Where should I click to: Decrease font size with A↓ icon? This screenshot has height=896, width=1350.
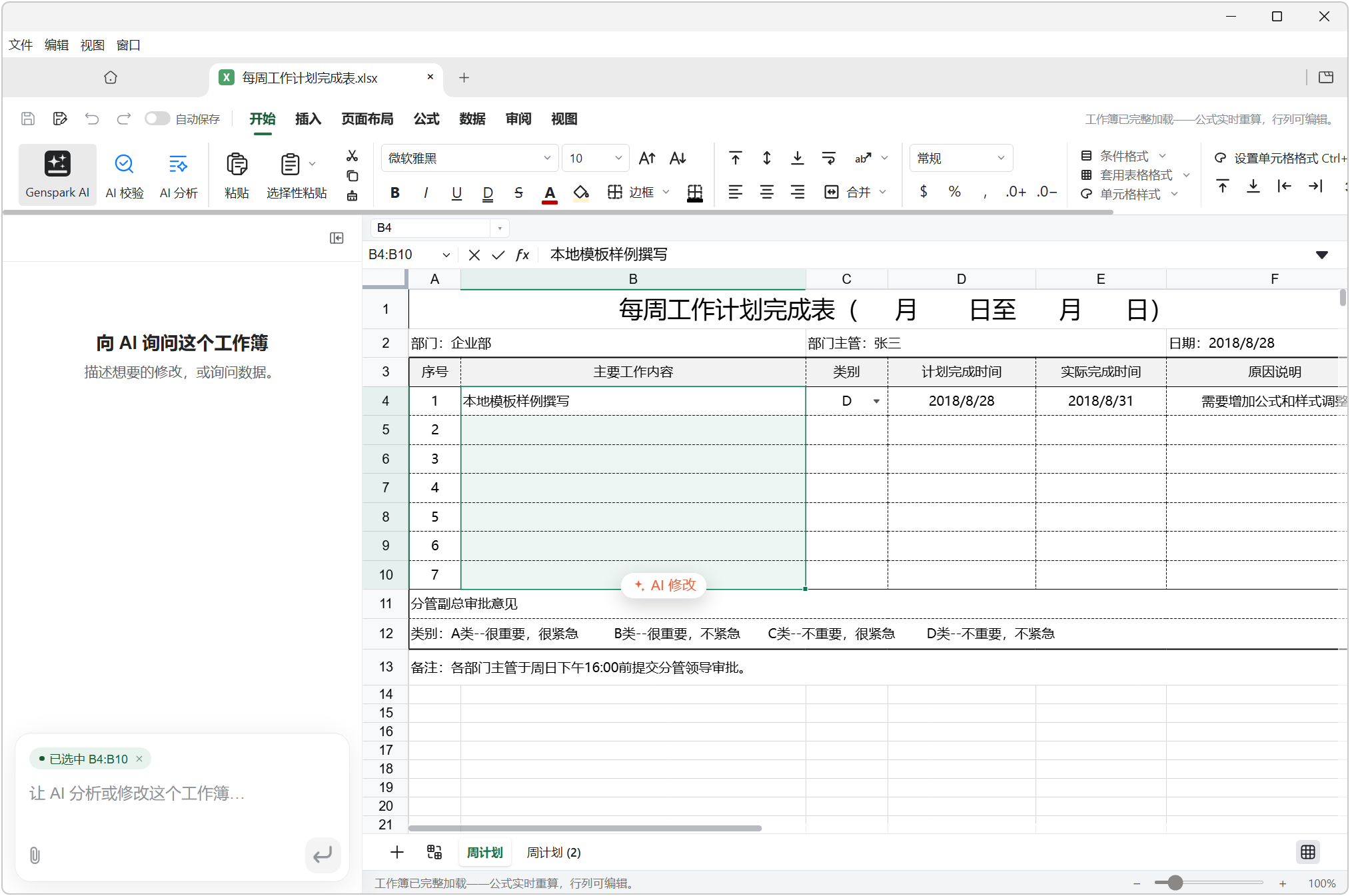678,158
